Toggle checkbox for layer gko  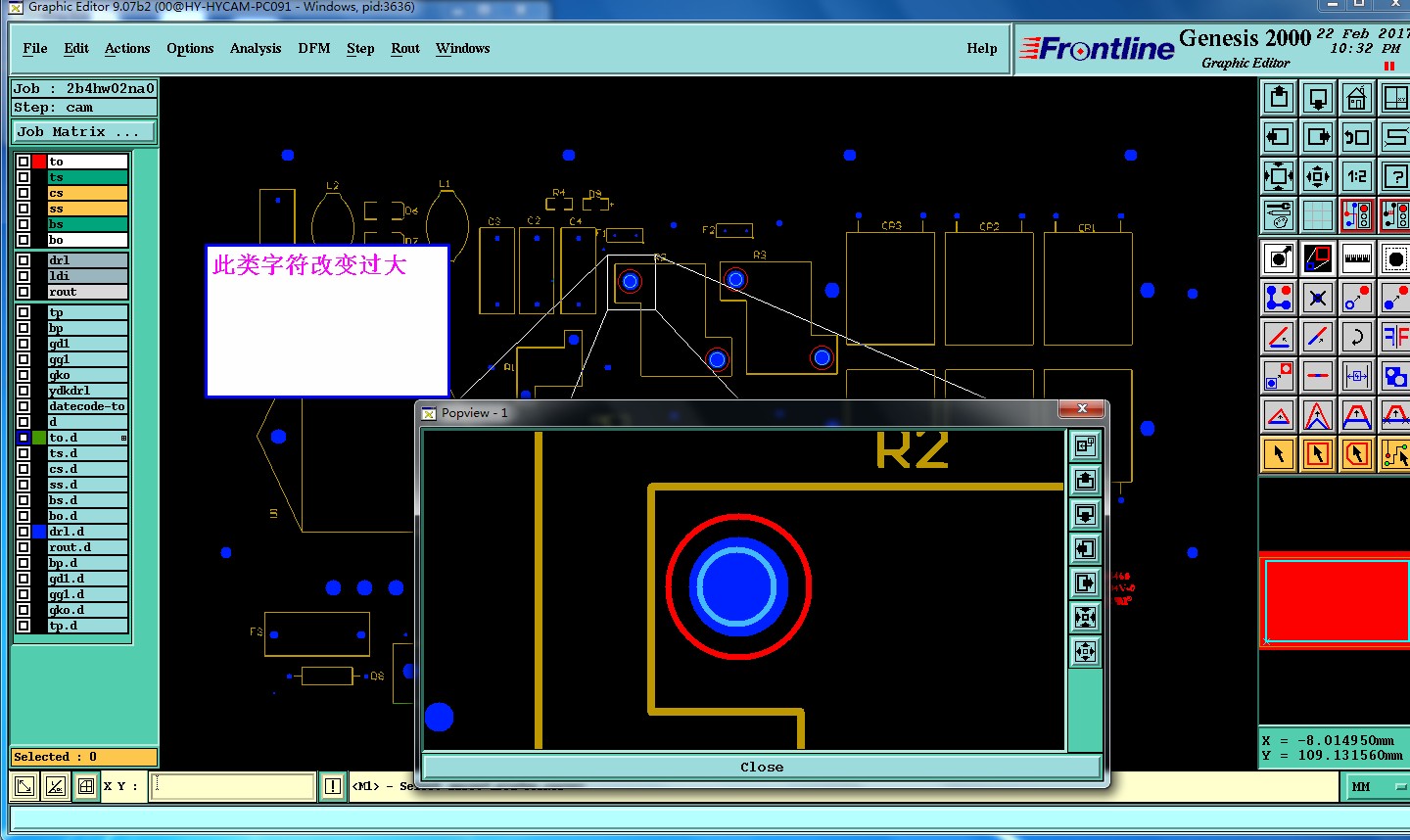(x=23, y=375)
